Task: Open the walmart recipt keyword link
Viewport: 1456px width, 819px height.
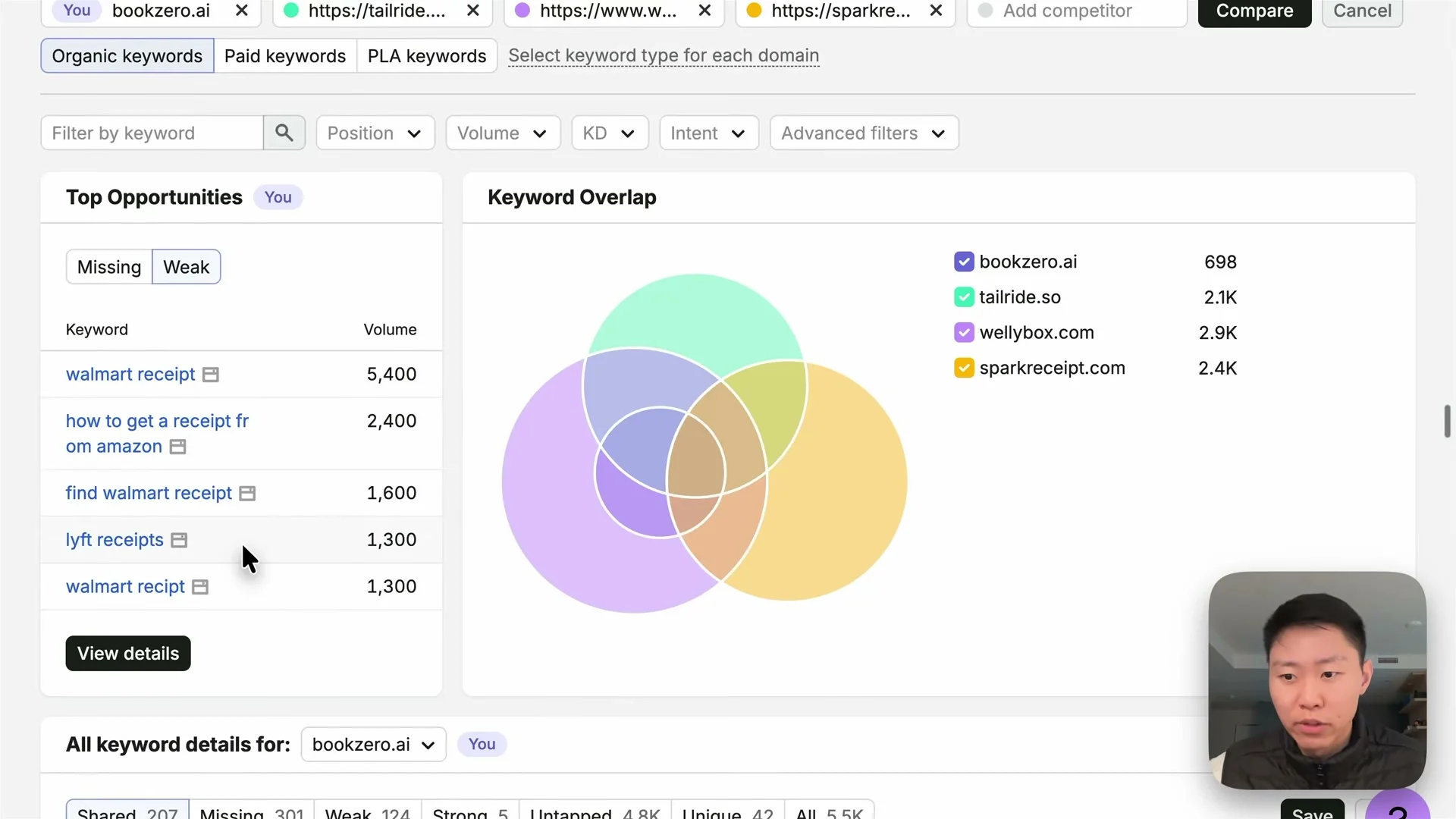Action: pyautogui.click(x=125, y=587)
